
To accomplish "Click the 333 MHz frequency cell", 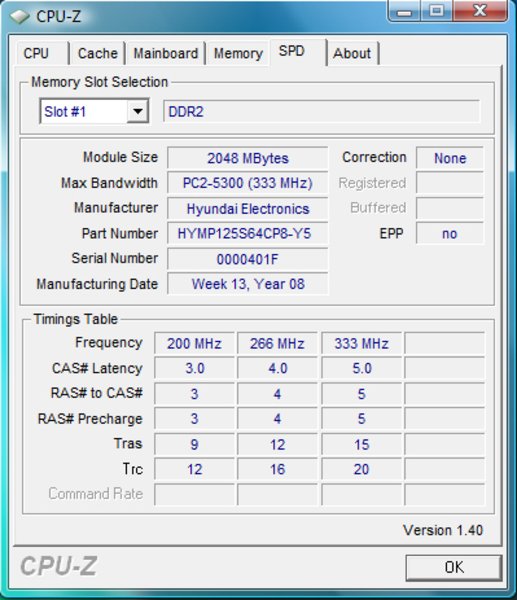I will (362, 343).
